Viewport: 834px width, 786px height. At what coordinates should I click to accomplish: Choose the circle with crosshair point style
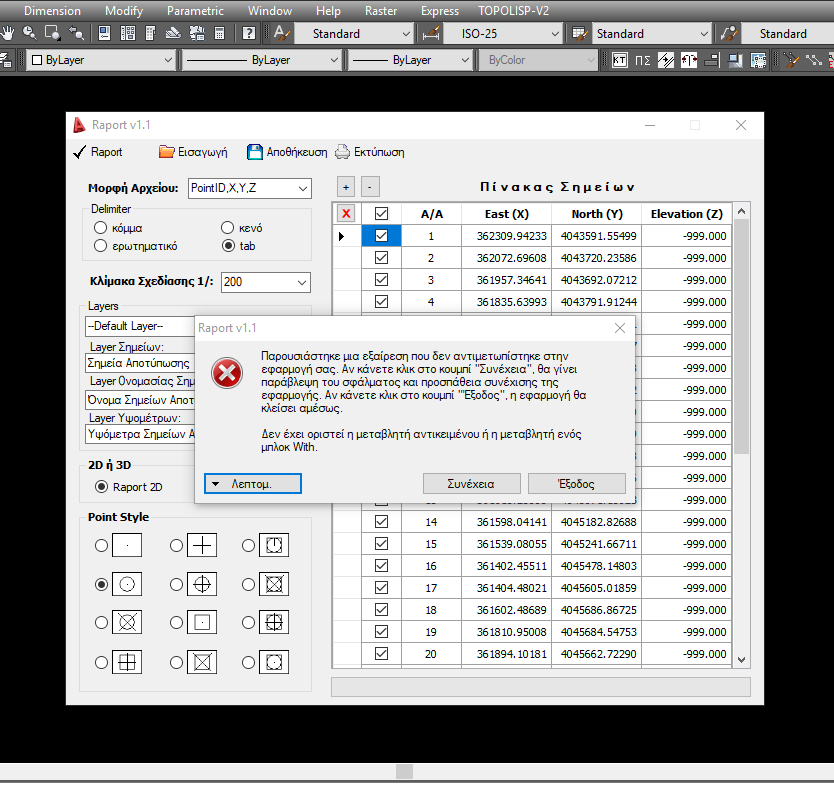click(176, 584)
